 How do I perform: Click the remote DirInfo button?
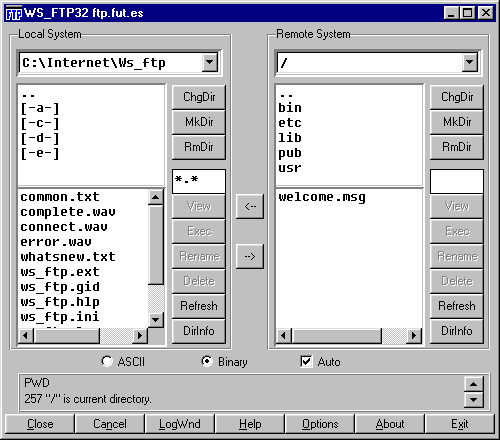coord(457,331)
